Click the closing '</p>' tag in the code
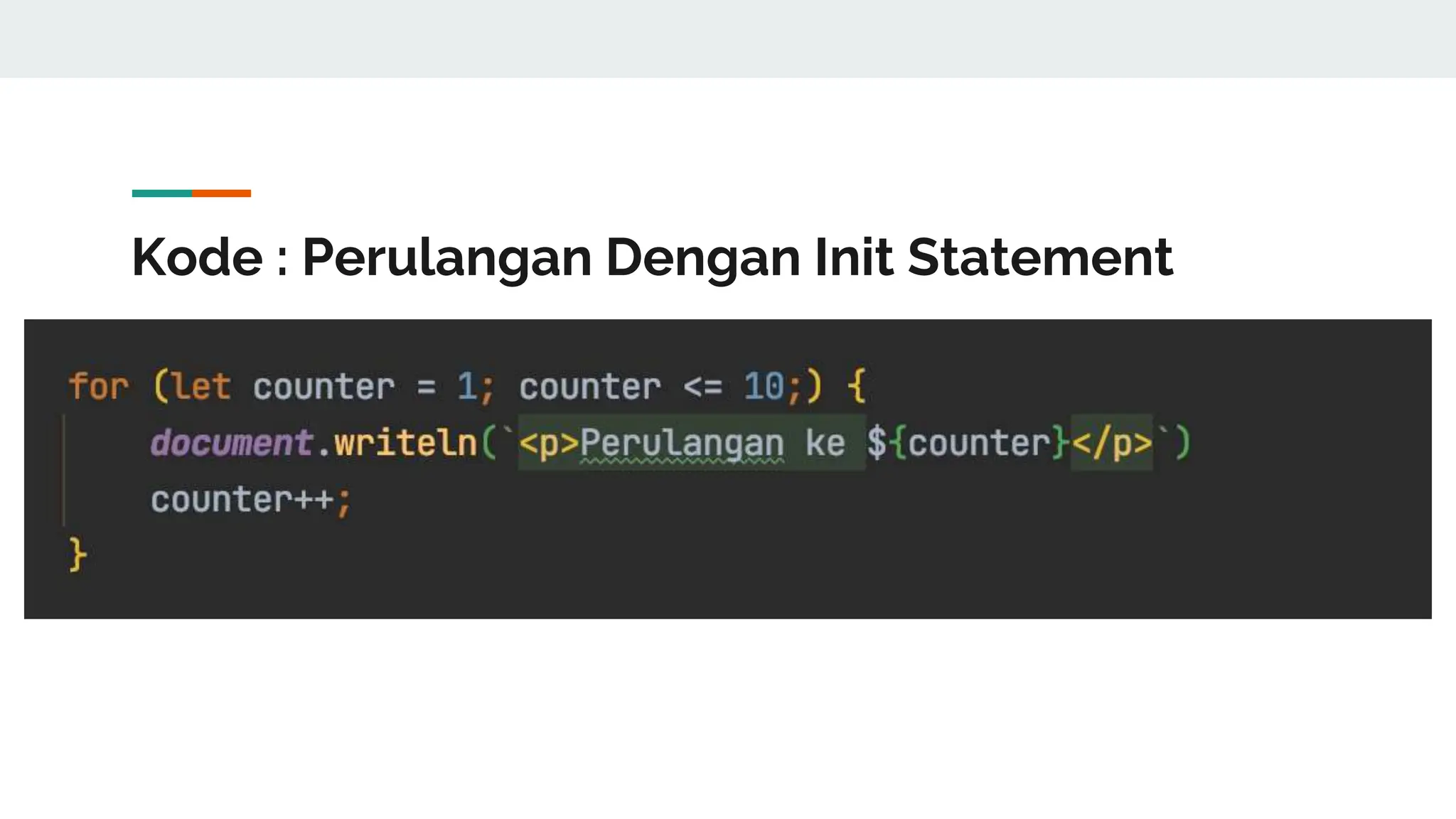This screenshot has width=1456, height=819. pos(1111,443)
